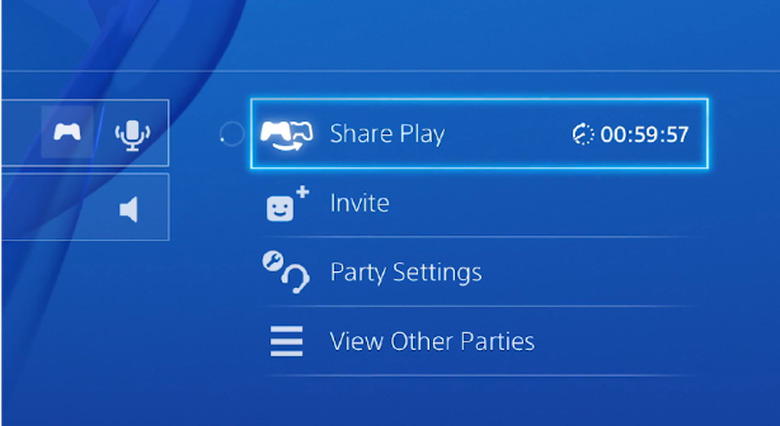The image size is (780, 426).
Task: Choose the Invite menu entry text
Action: click(360, 203)
